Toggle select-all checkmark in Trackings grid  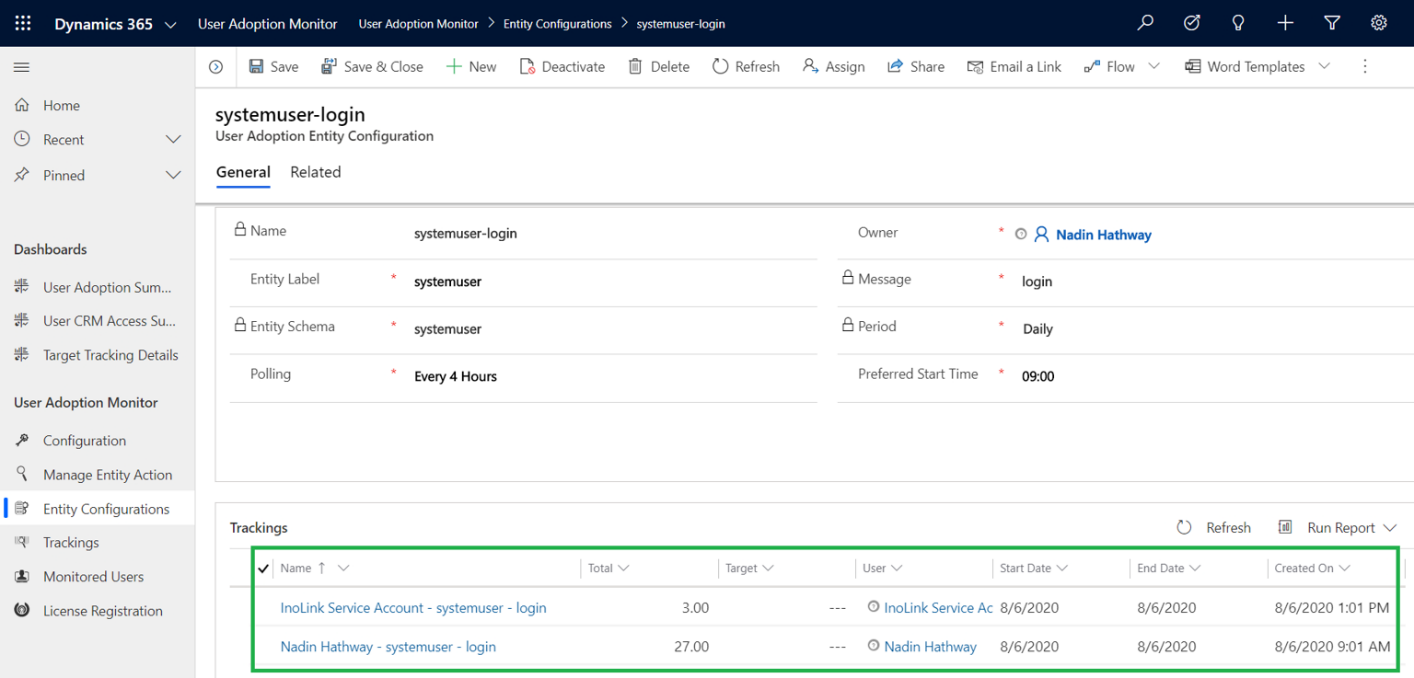[263, 568]
